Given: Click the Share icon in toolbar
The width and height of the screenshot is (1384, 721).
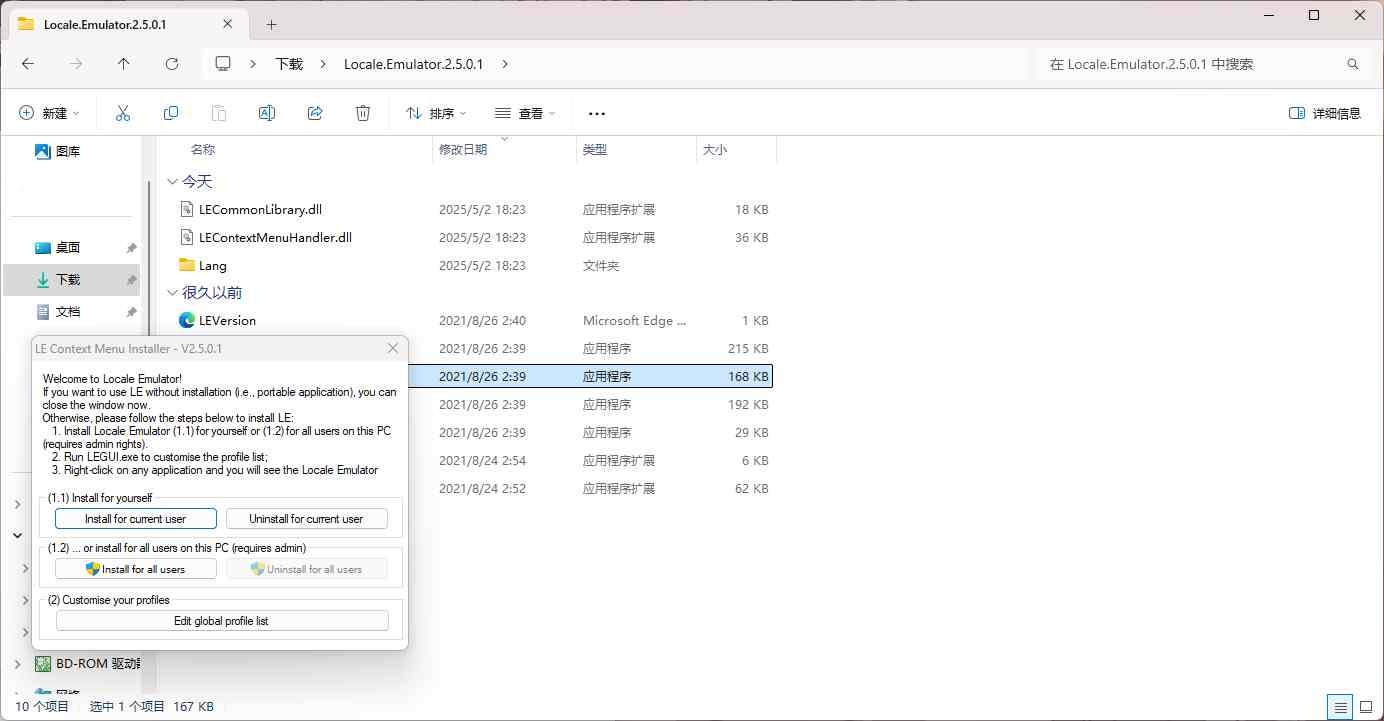Looking at the screenshot, I should coord(315,113).
